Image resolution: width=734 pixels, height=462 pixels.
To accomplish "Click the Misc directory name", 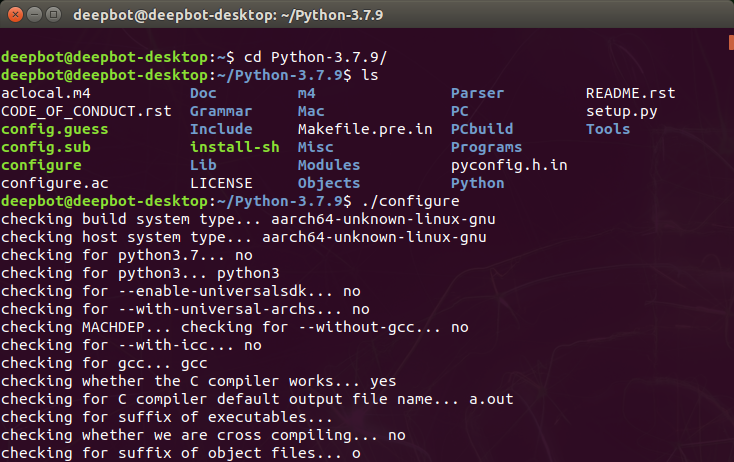I will pyautogui.click(x=316, y=147).
